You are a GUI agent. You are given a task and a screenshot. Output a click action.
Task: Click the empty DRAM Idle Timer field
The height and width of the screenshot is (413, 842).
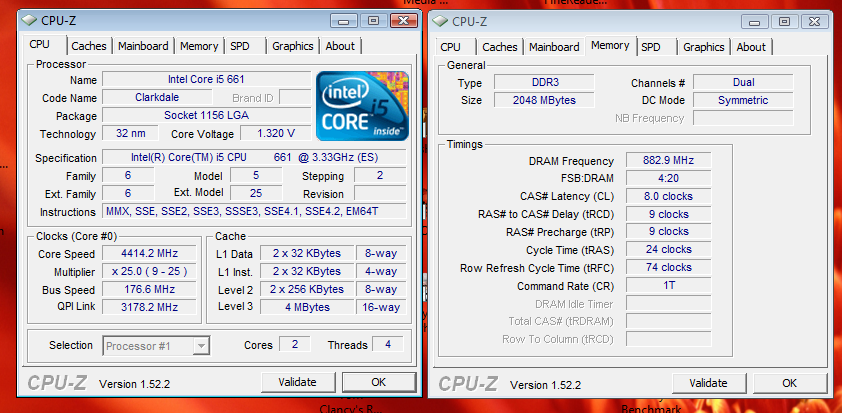click(669, 303)
